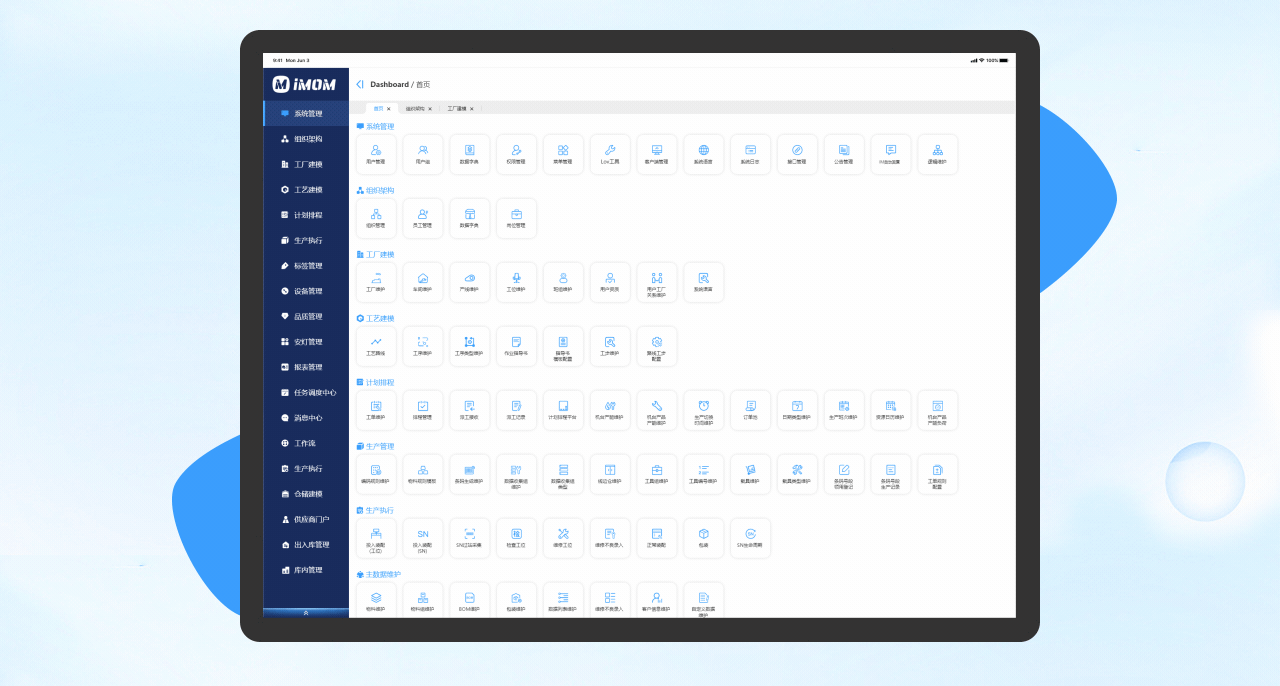Open 安灯管理 in the sidebar
This screenshot has height=686, width=1280.
click(306, 341)
